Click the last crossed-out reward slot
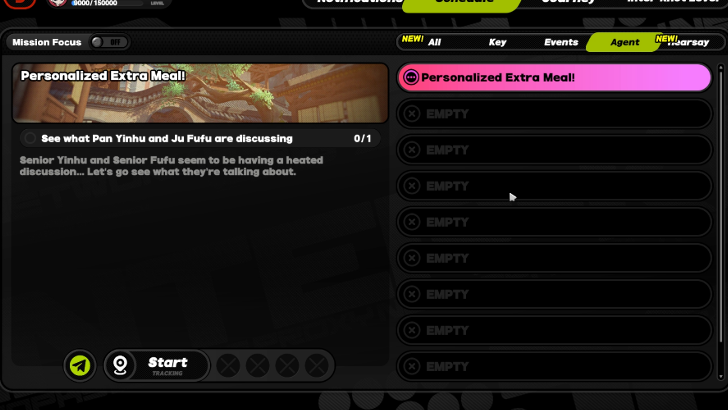 point(317,366)
